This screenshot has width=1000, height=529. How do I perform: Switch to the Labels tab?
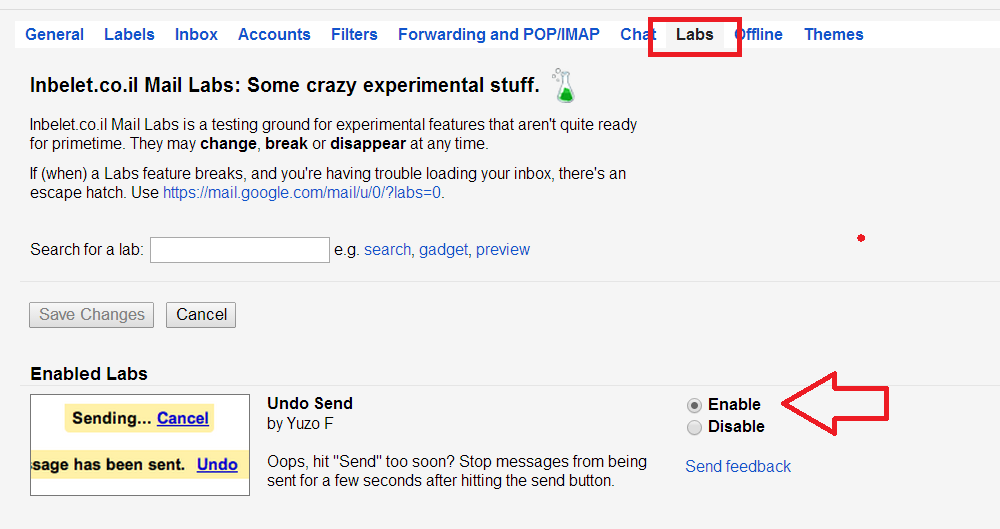click(x=129, y=34)
